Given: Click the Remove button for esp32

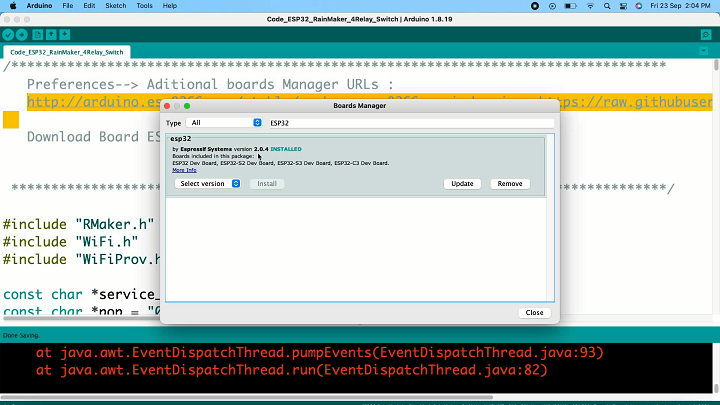Looking at the screenshot, I should pos(510,184).
